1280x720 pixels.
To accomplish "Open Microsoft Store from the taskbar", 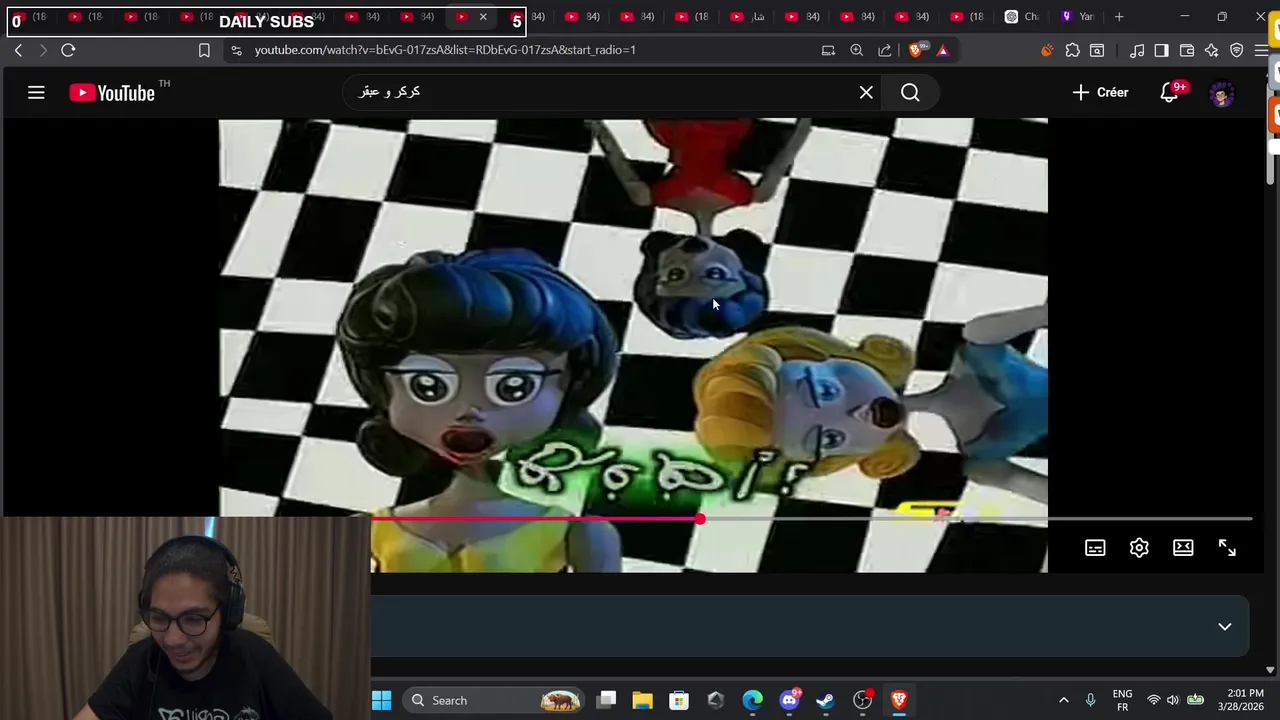I will pos(679,700).
